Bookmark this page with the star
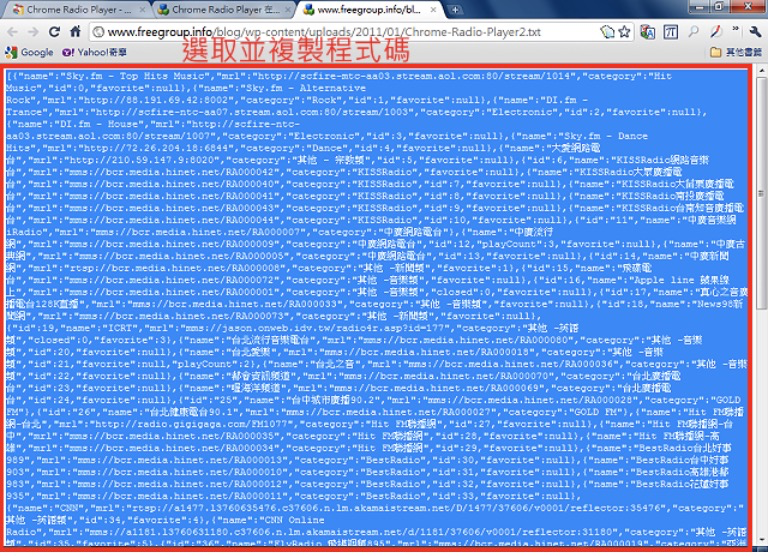Viewport: 770px width, 556px height. (x=624, y=32)
